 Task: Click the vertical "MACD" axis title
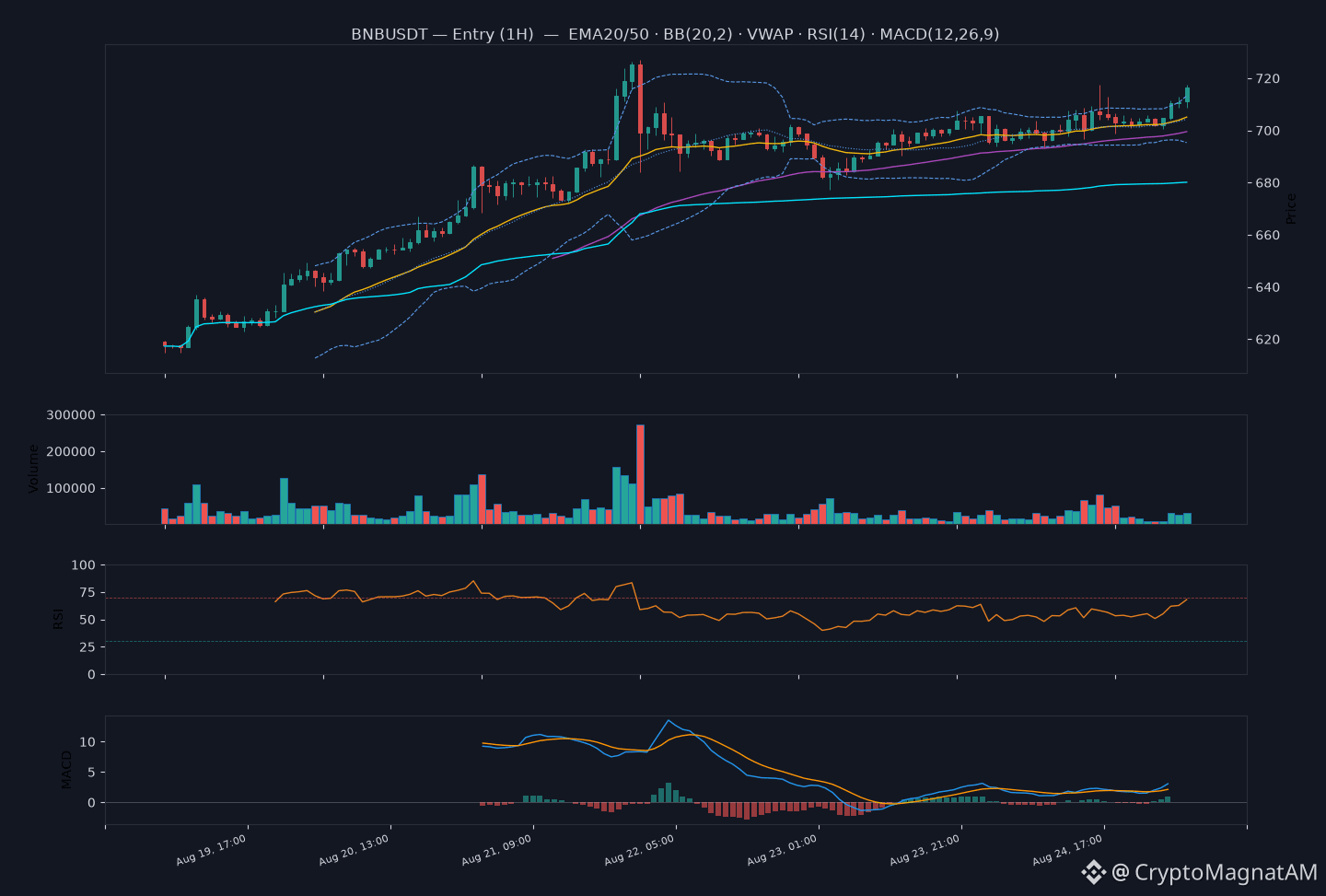(x=66, y=770)
